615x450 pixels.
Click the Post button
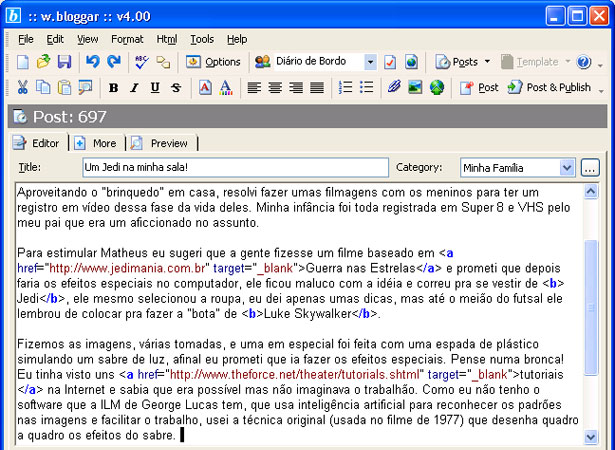pos(479,87)
